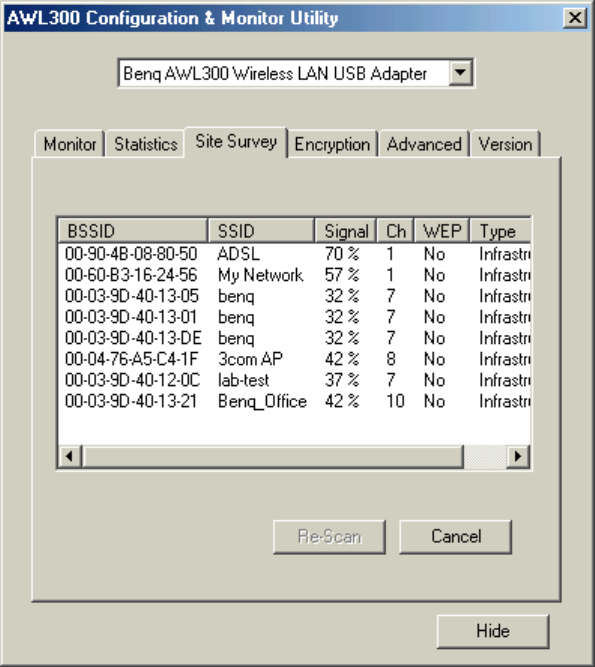Click the 37 % signal value
This screenshot has width=595, height=667.
pyautogui.click(x=342, y=380)
